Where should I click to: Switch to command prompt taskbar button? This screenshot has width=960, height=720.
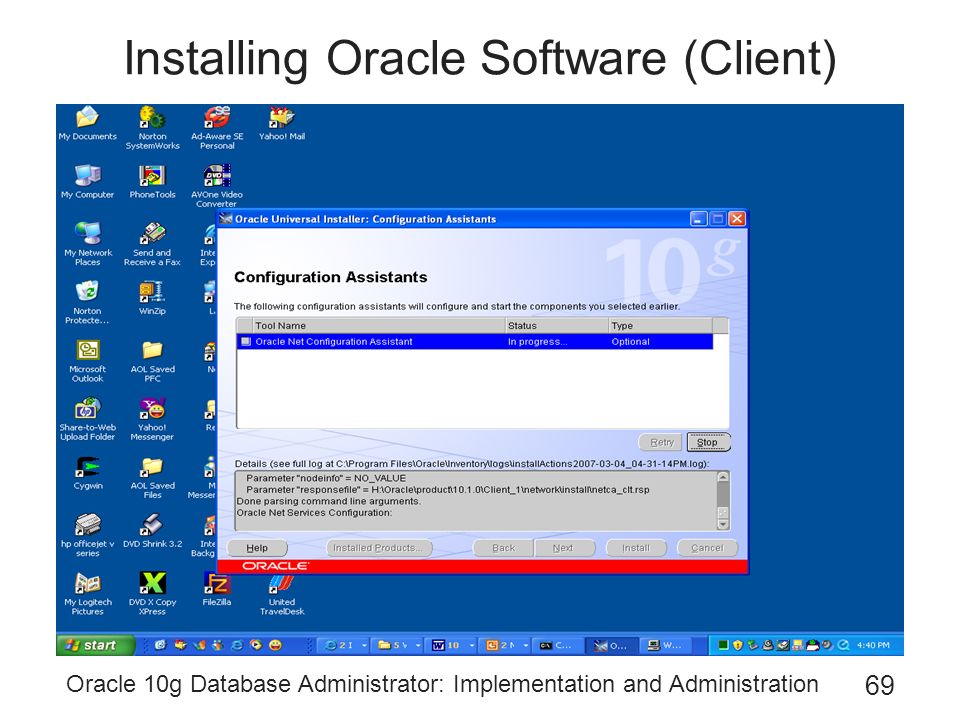pyautogui.click(x=557, y=645)
